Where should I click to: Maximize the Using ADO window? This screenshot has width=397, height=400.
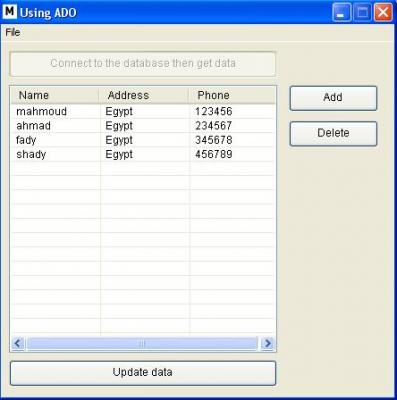point(362,12)
